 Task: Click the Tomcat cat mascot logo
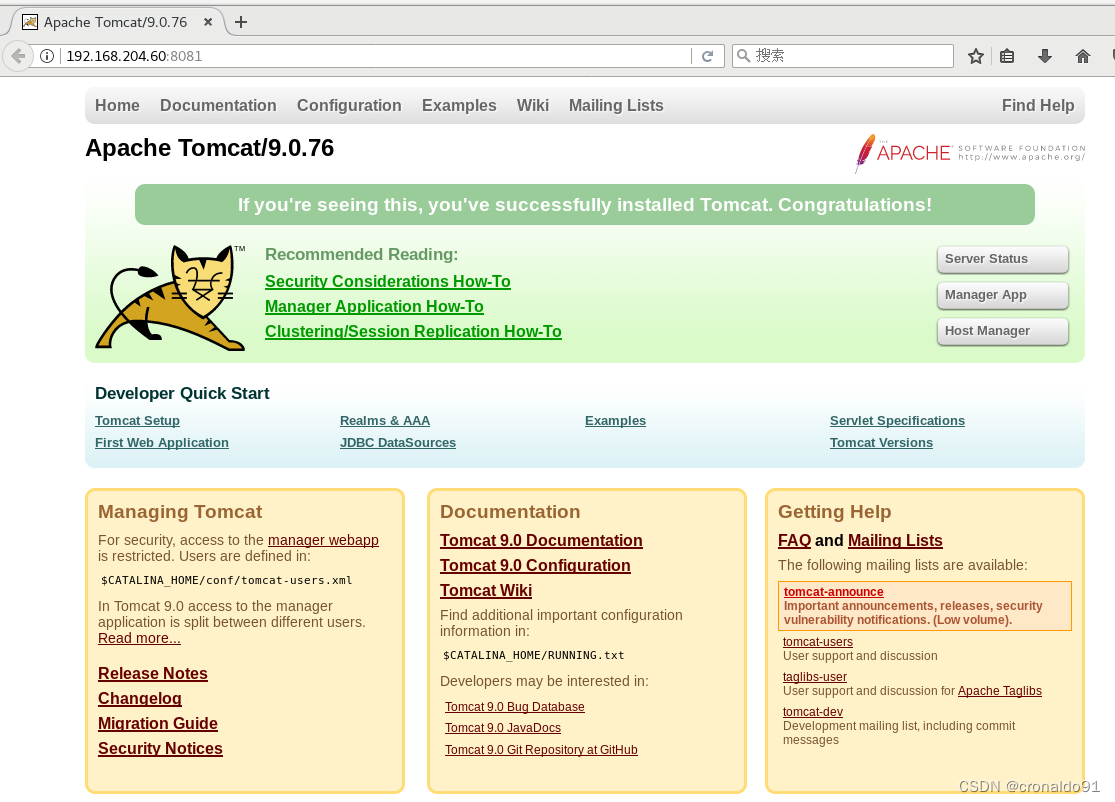click(x=171, y=297)
